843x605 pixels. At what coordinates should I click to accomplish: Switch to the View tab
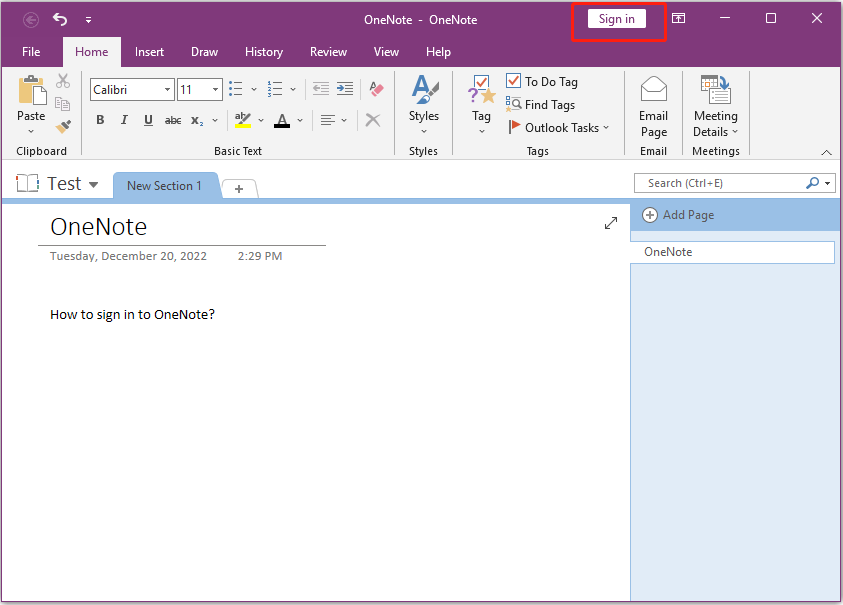[386, 52]
